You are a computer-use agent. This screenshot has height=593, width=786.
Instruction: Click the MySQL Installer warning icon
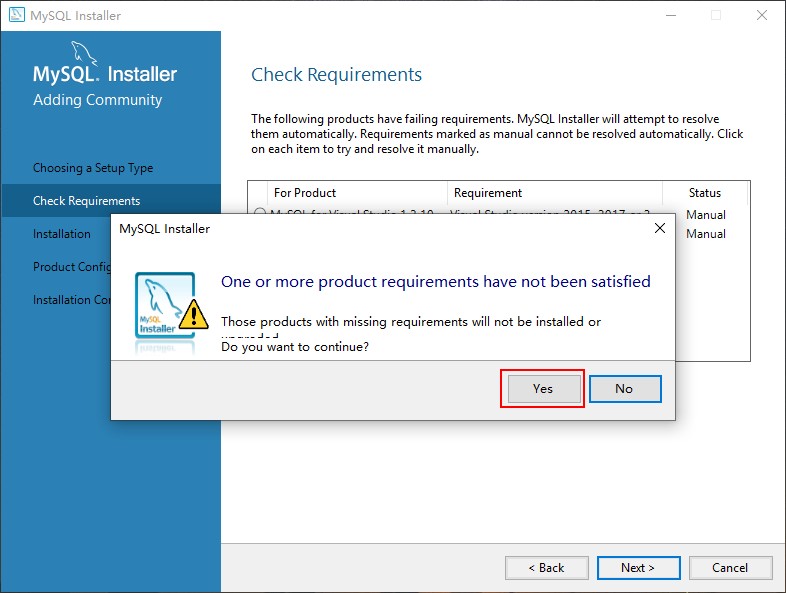pyautogui.click(x=171, y=313)
